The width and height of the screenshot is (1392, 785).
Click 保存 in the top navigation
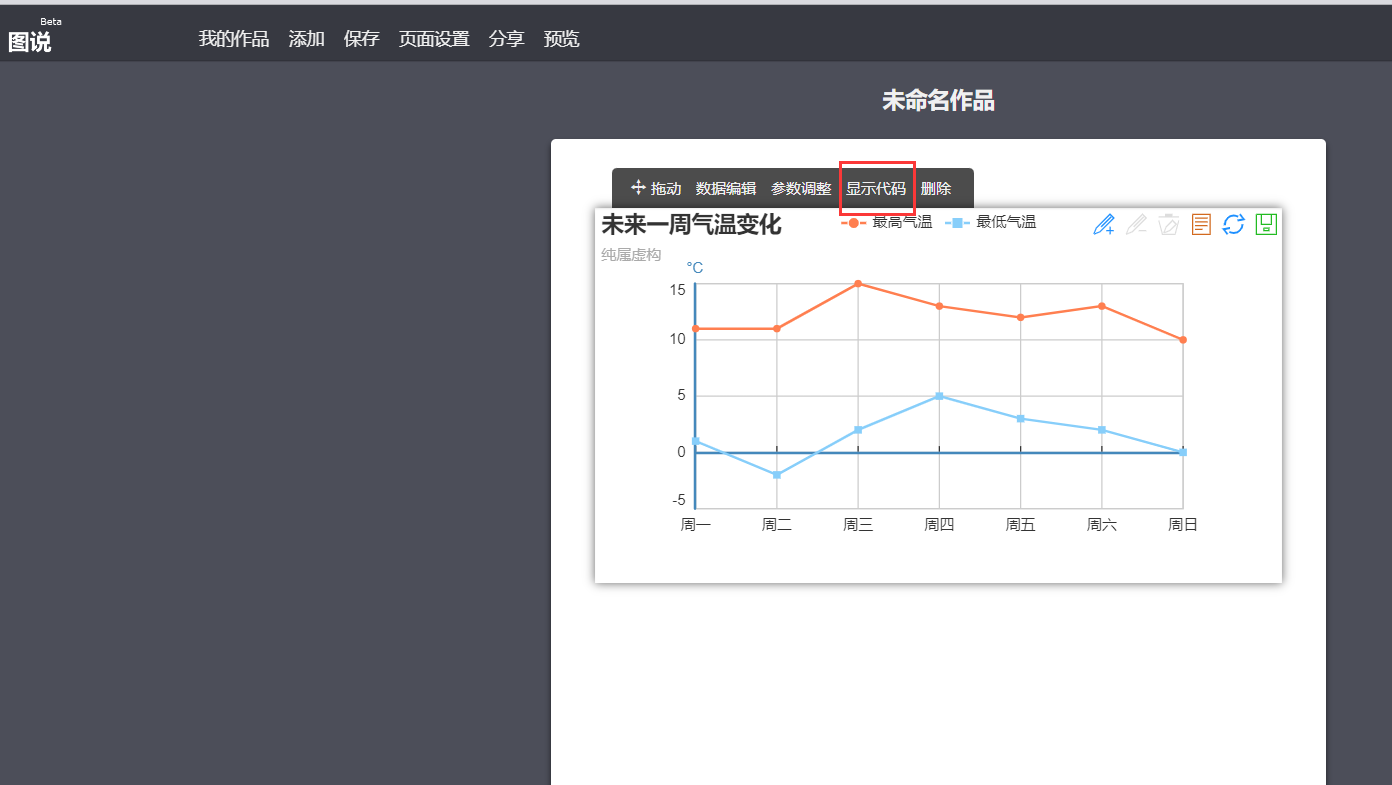361,39
